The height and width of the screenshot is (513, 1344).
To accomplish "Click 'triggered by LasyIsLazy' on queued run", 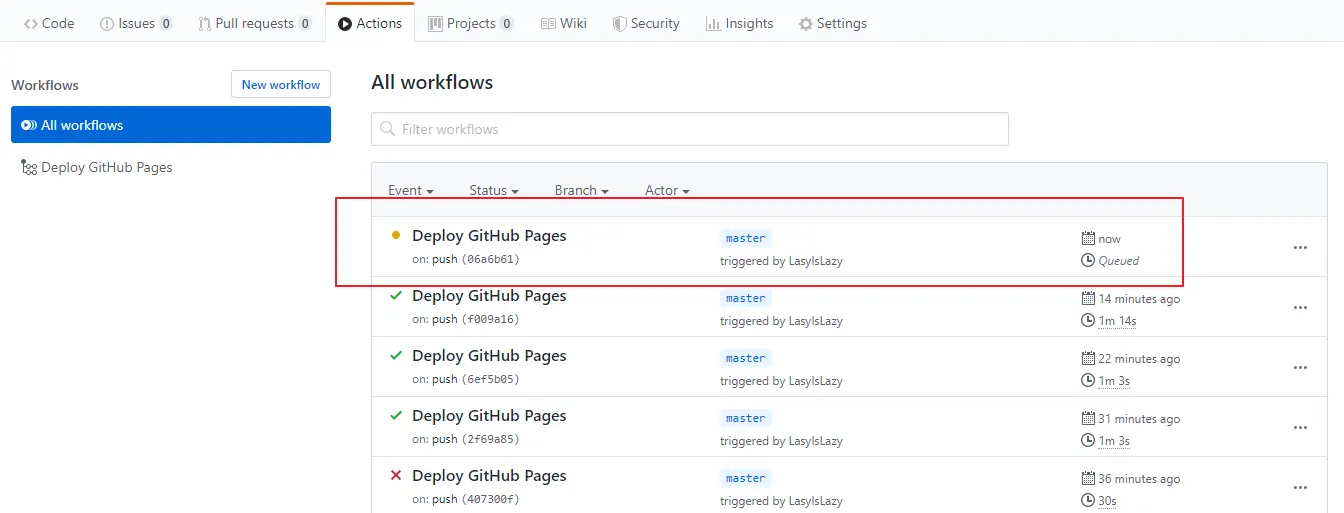I will click(781, 261).
